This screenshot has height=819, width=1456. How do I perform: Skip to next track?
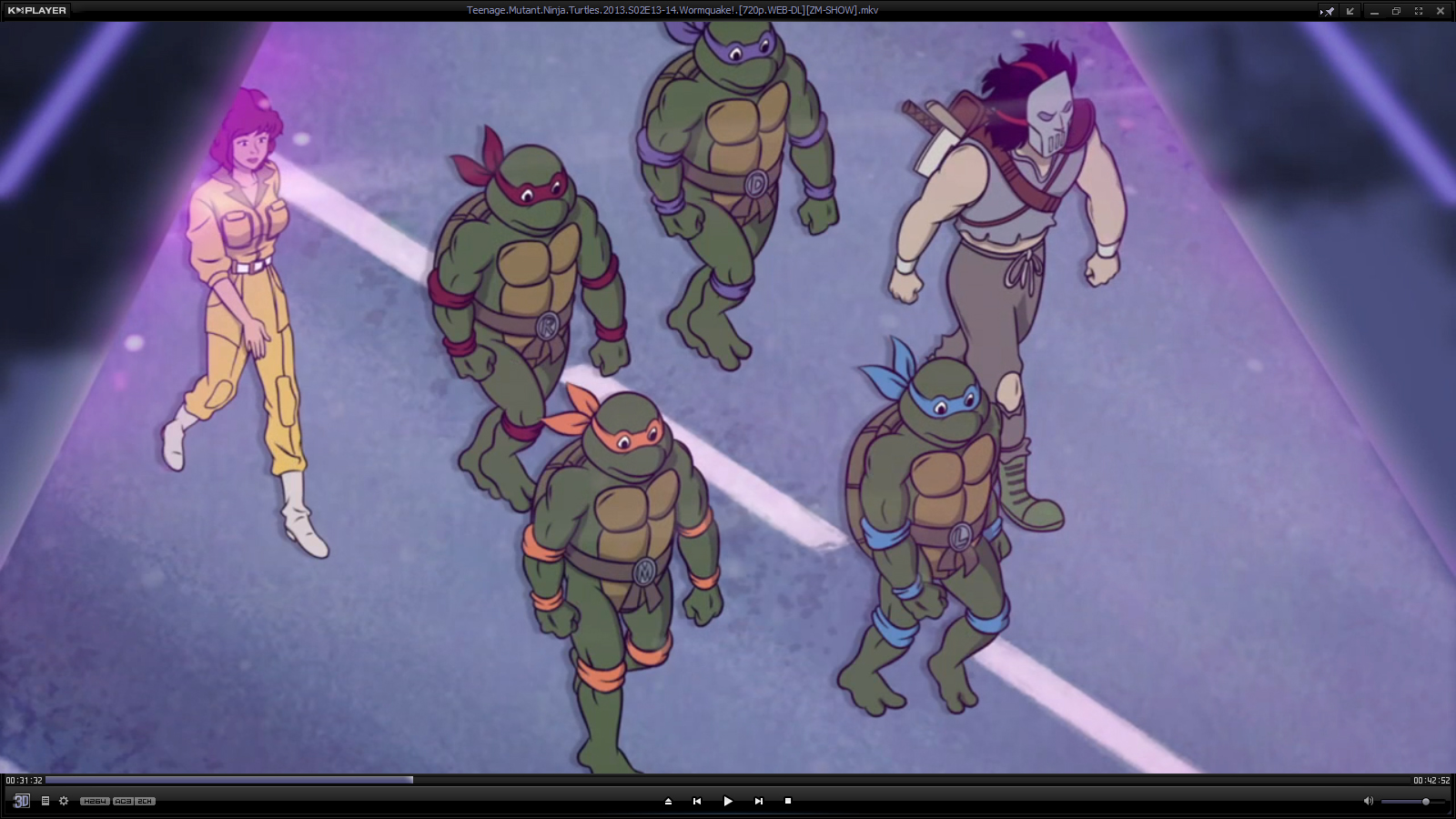coord(758,801)
